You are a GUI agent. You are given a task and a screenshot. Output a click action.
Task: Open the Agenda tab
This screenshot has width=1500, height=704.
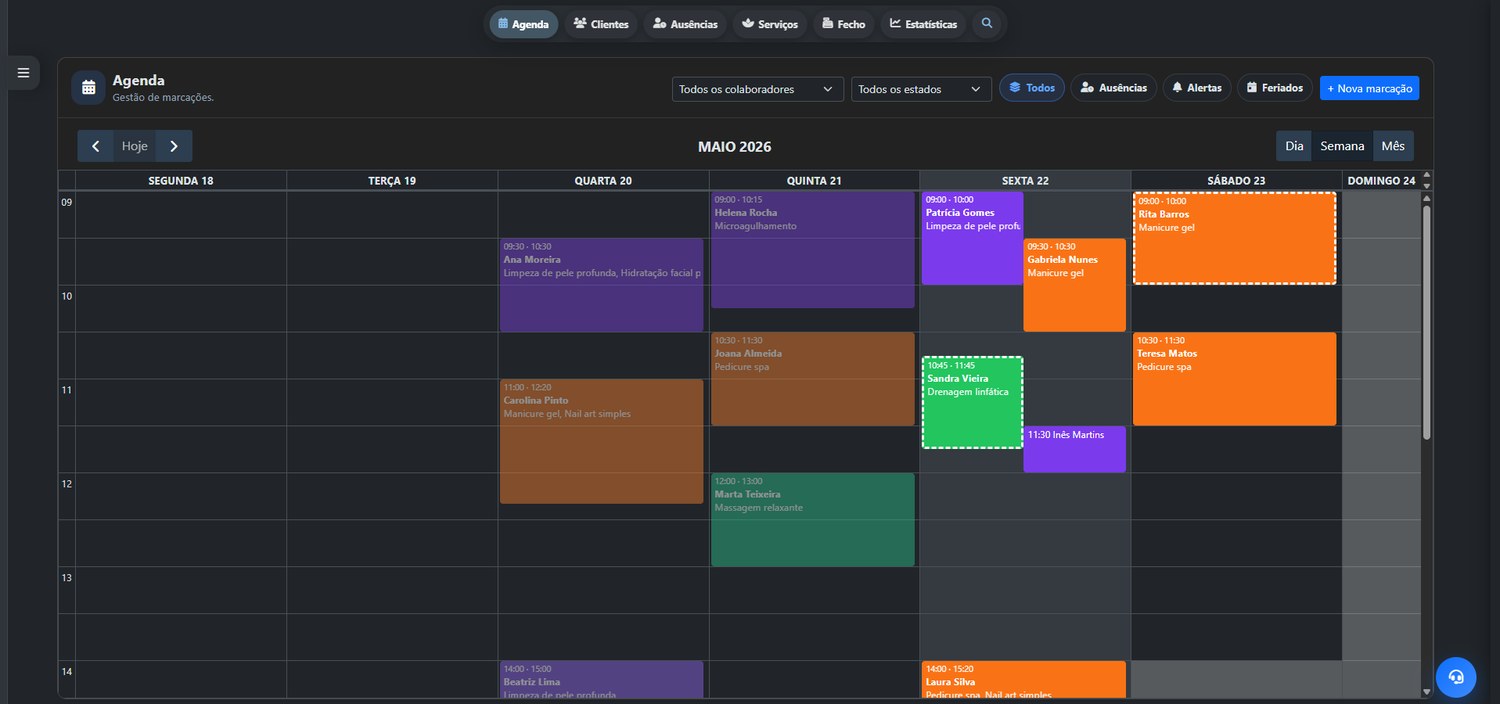pos(523,24)
